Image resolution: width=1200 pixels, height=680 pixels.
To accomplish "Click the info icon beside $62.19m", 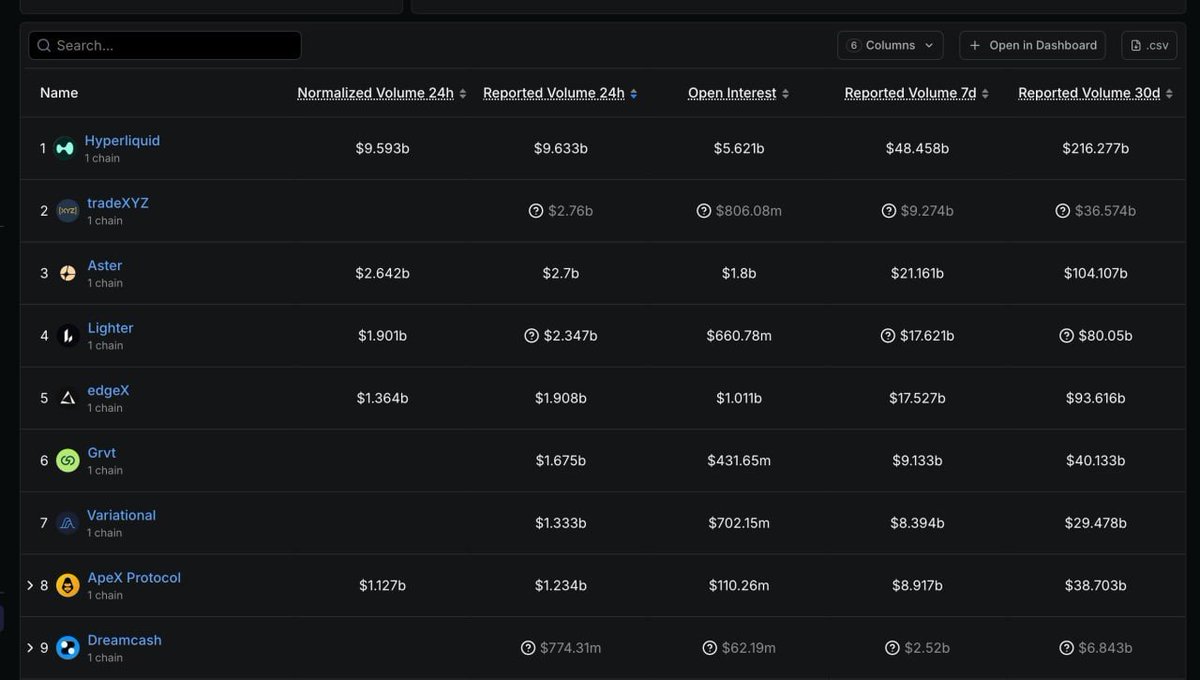I will [x=710, y=648].
